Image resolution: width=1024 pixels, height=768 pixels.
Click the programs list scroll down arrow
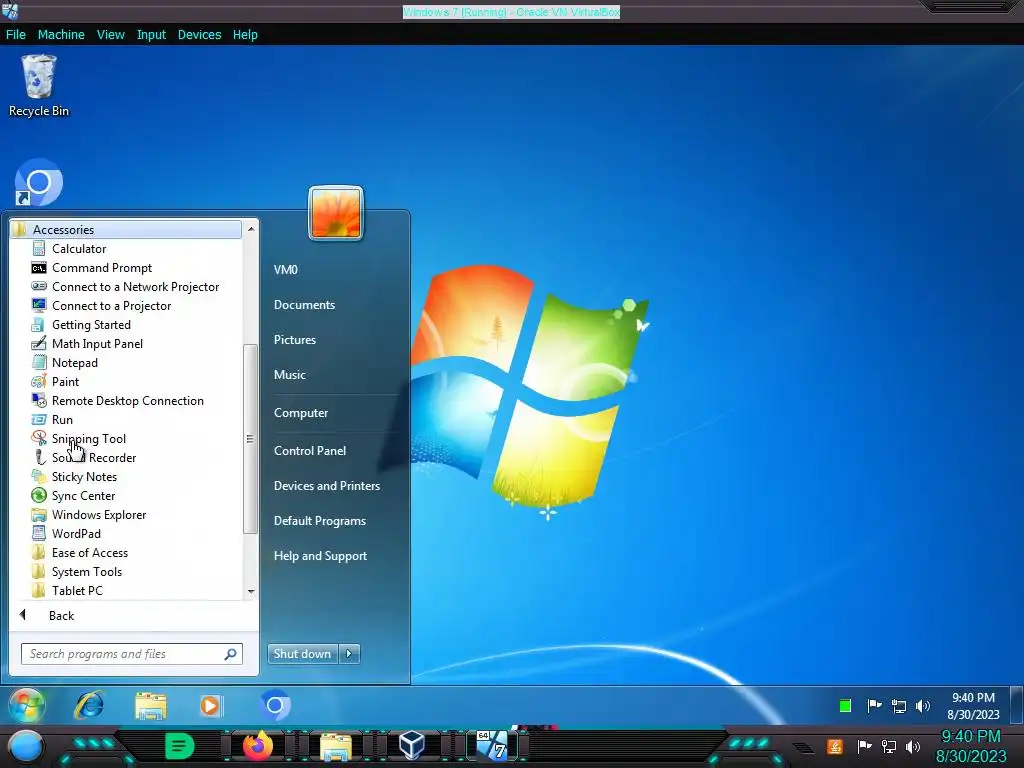pyautogui.click(x=251, y=592)
